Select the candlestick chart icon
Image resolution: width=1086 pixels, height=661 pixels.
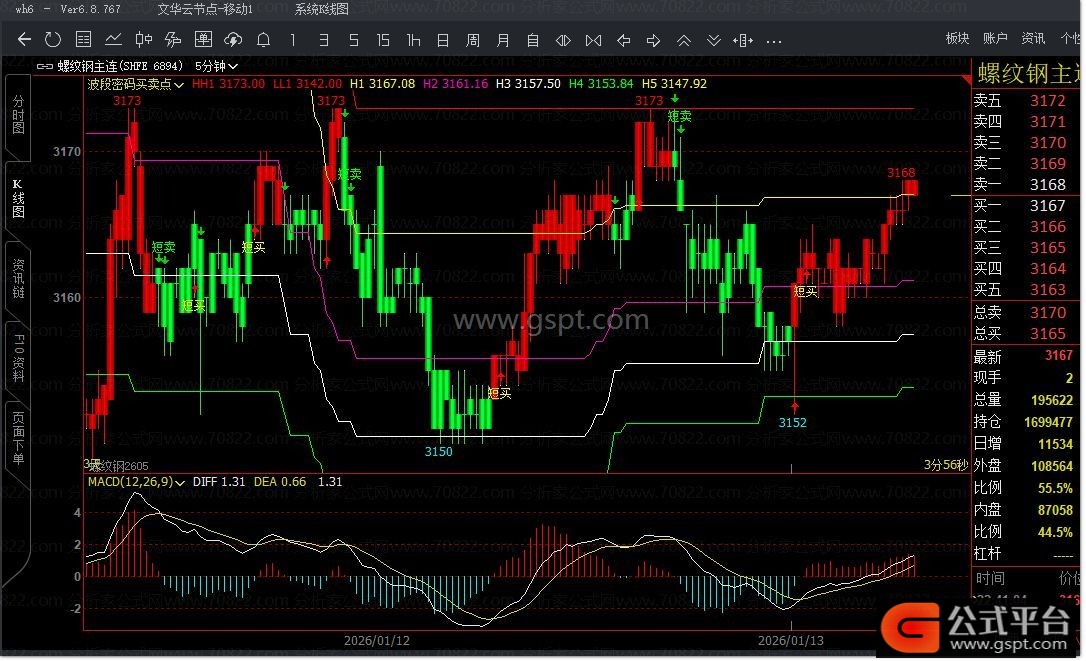pyautogui.click(x=143, y=40)
